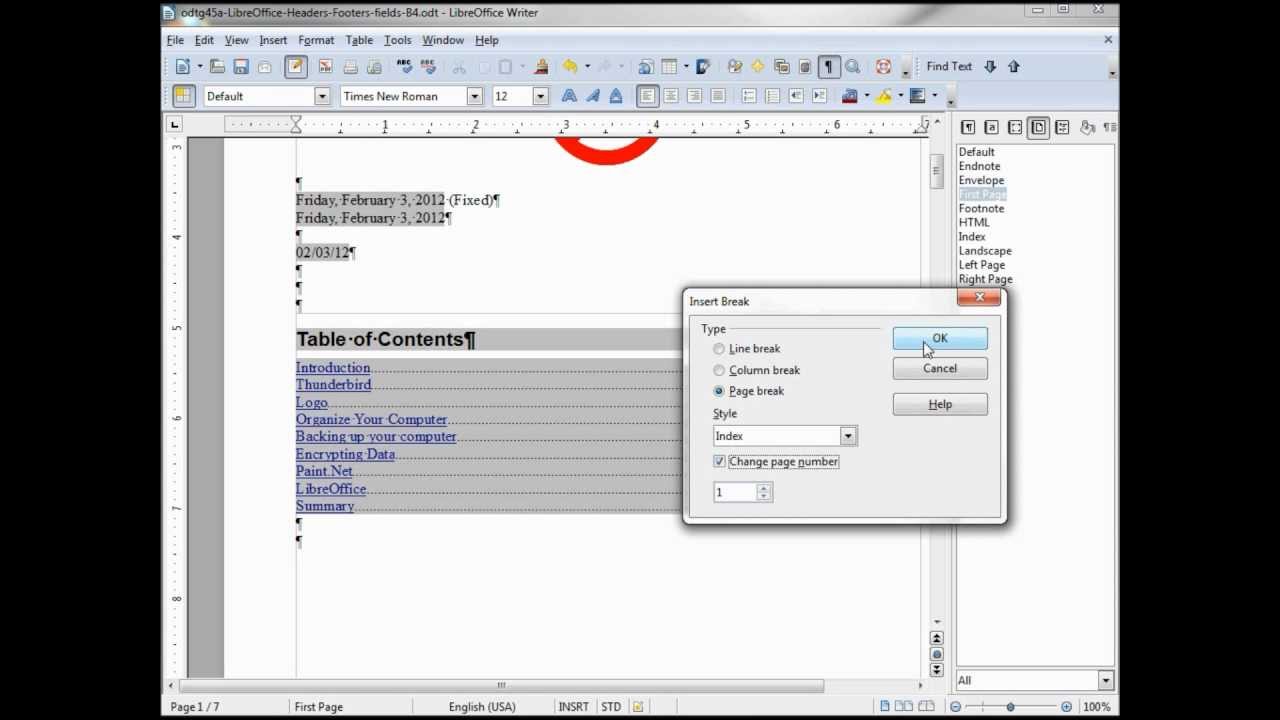Viewport: 1280px width, 720px height.
Task: Open the Highlighting color dropdown arrow
Action: [900, 96]
